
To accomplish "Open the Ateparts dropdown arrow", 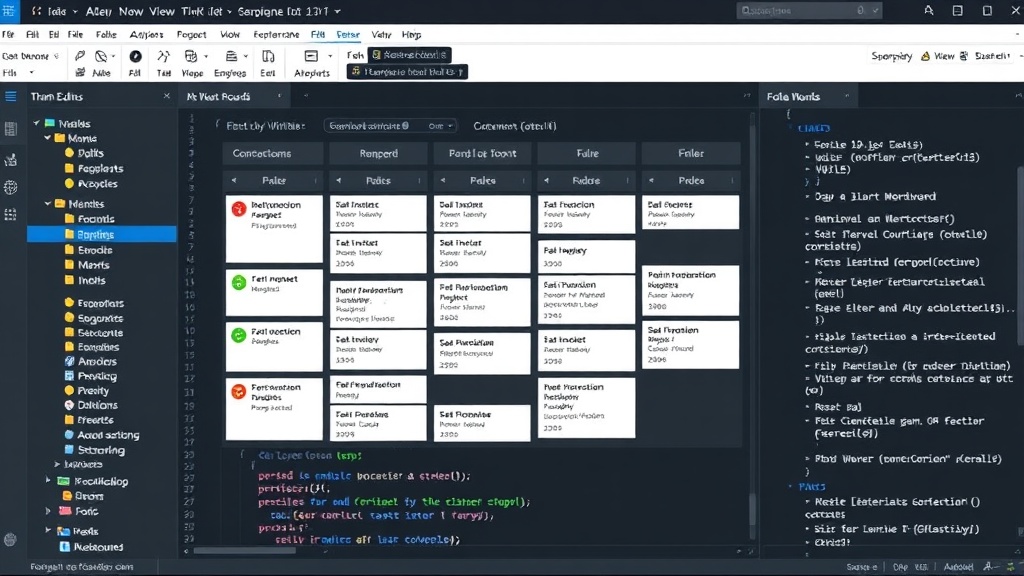I will [330, 57].
